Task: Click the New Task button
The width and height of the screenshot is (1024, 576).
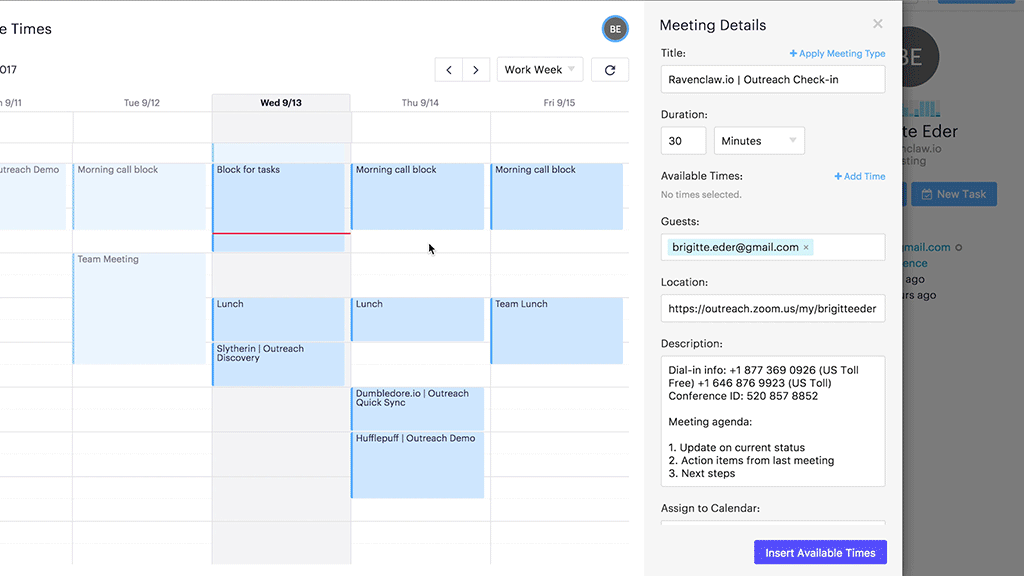Action: click(x=953, y=194)
